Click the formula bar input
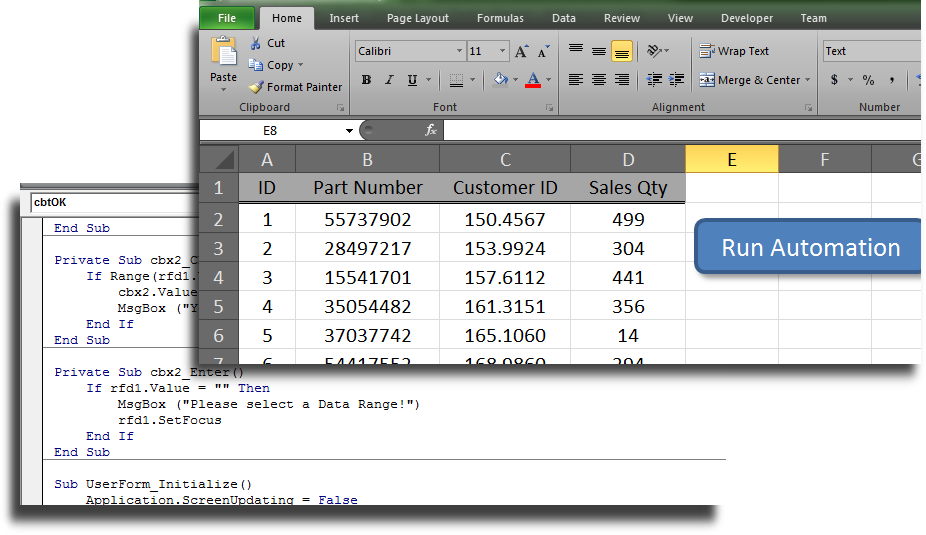This screenshot has height=535, width=926. coord(682,130)
